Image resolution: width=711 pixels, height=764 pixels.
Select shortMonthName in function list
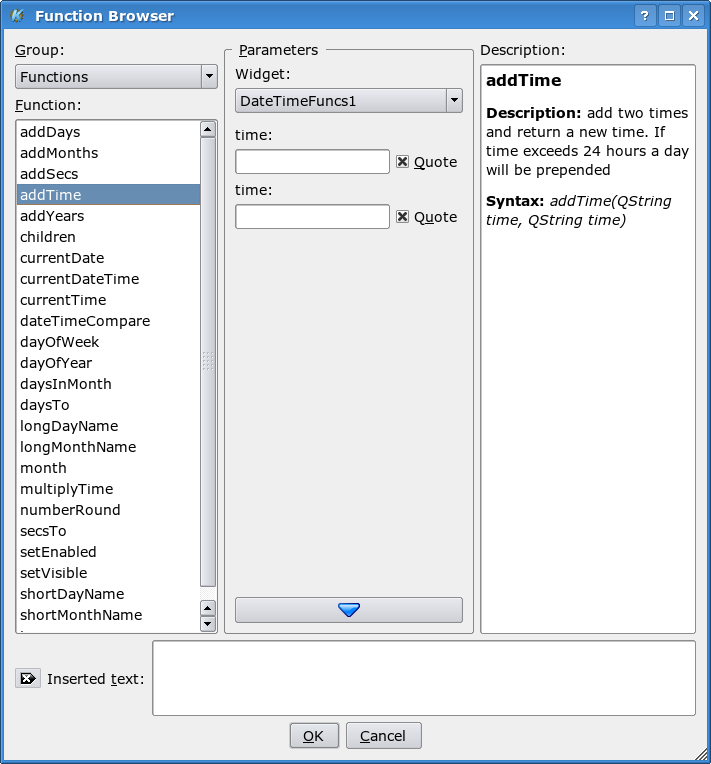[108, 614]
